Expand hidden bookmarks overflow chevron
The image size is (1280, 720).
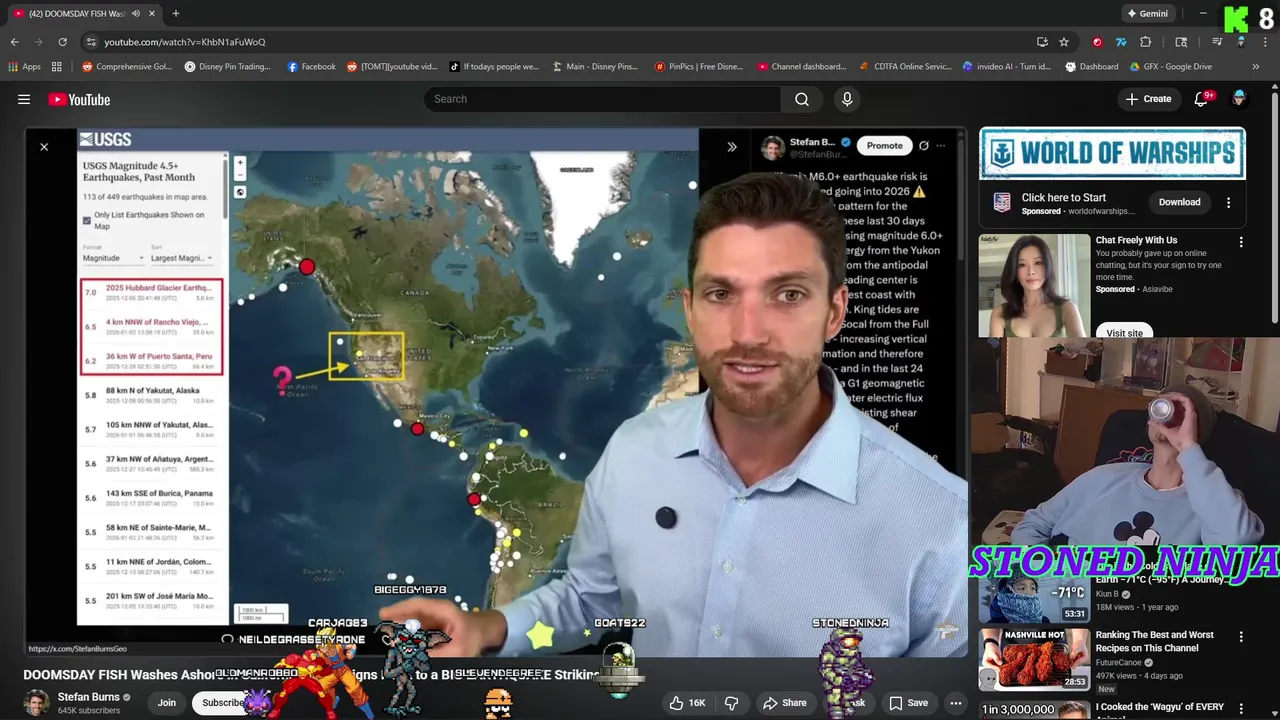click(1256, 67)
